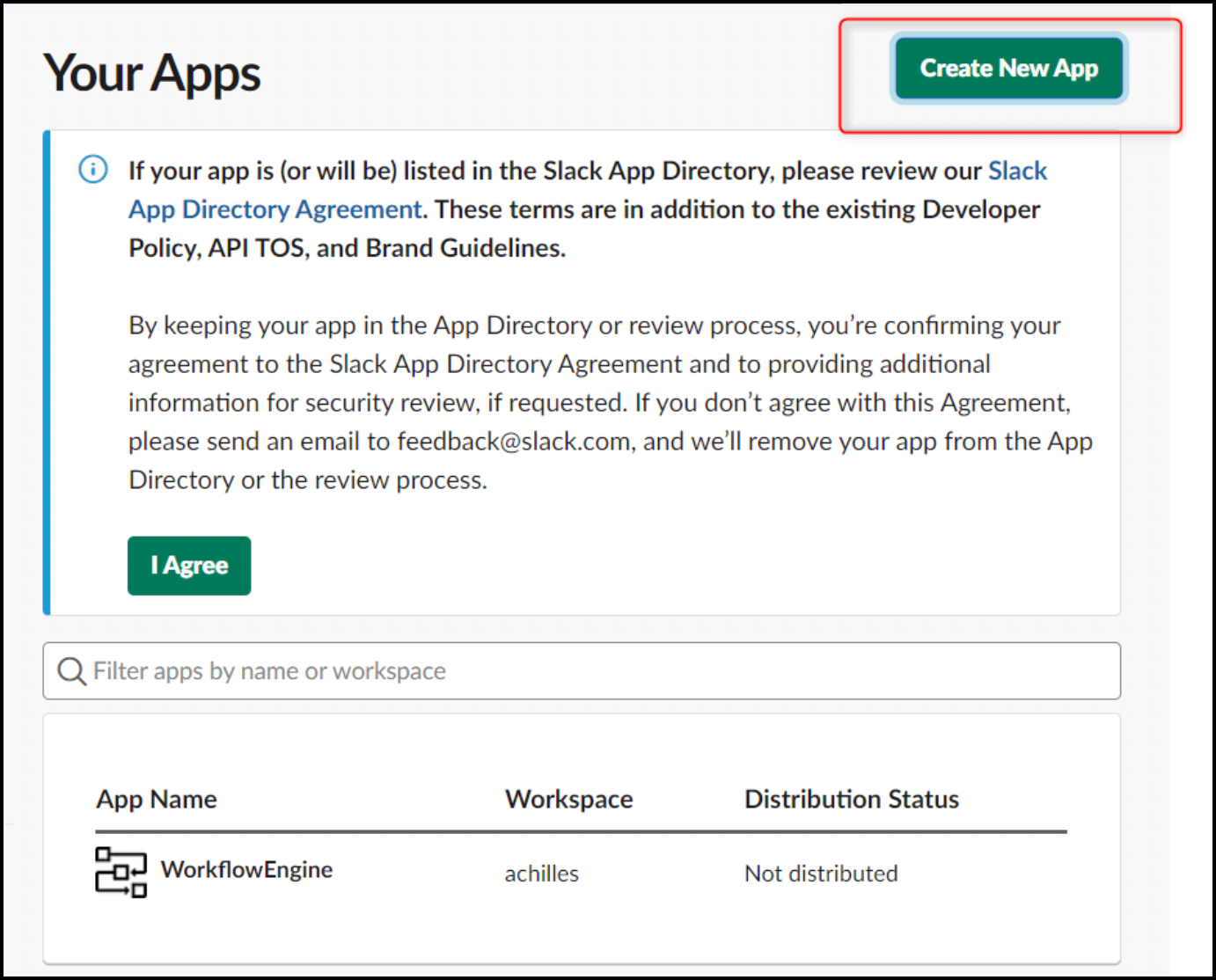Click the App Name column header

coord(157,799)
